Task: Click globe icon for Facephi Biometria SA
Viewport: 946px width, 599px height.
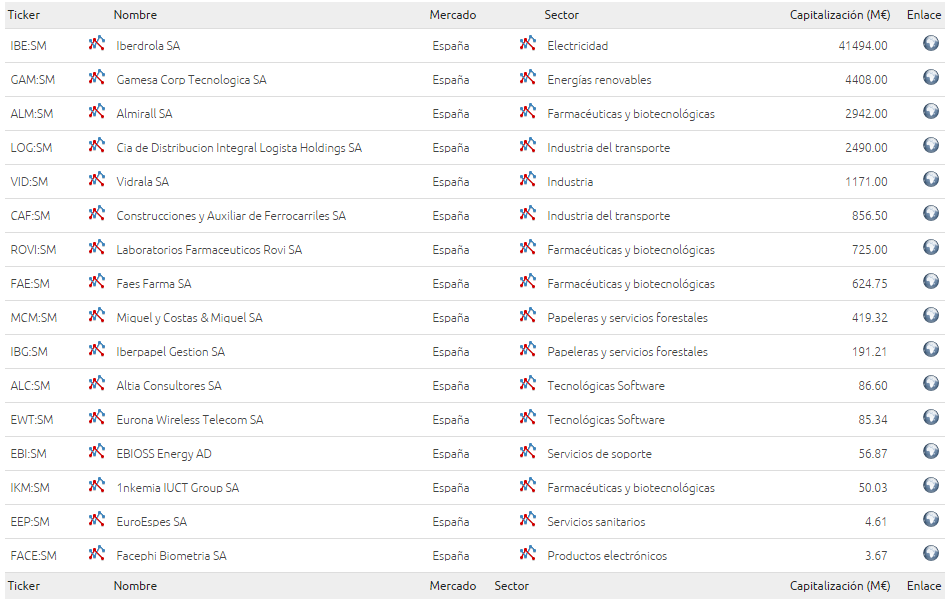Action: tap(931, 553)
